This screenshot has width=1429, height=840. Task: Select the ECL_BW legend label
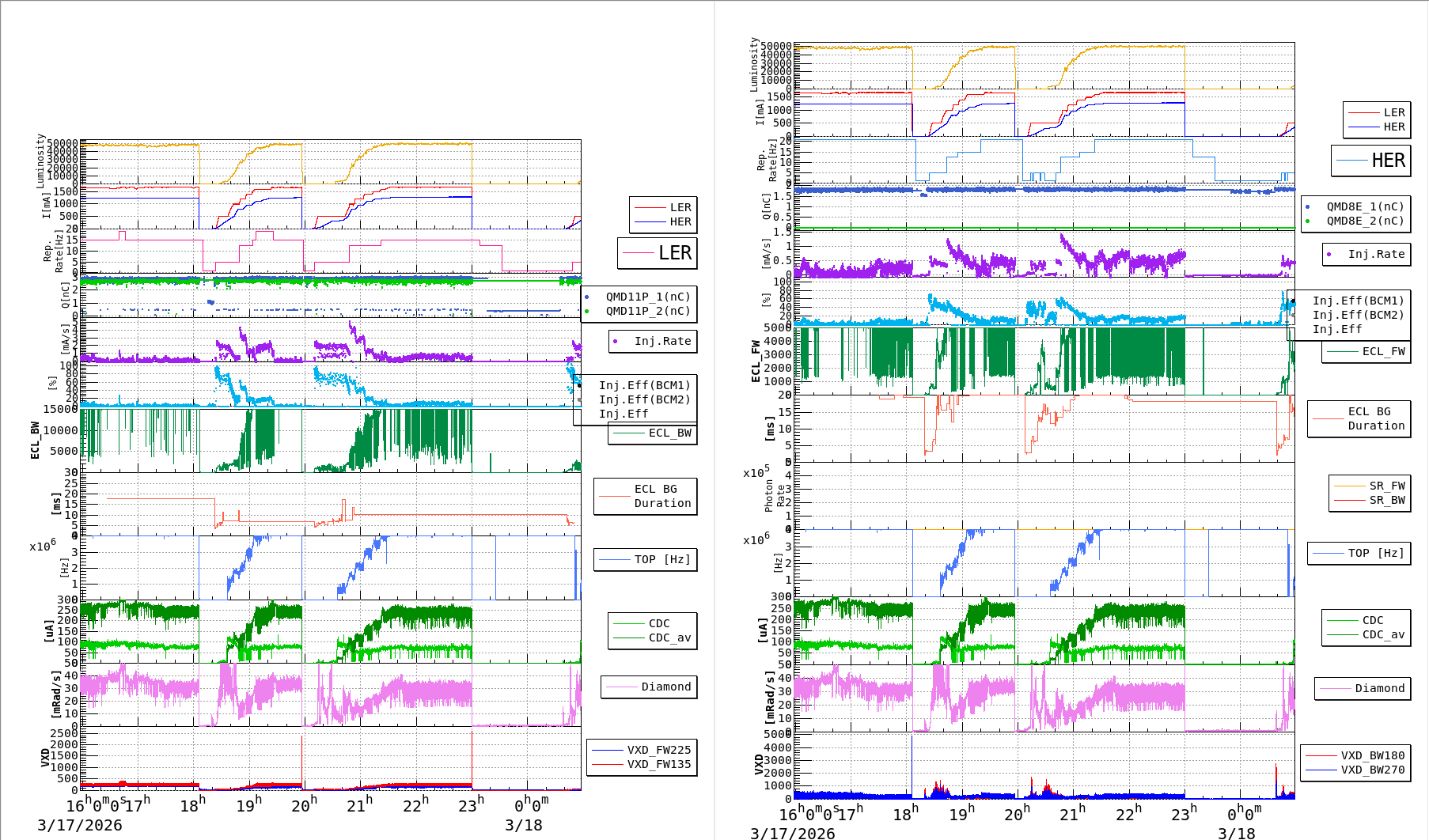tap(669, 433)
